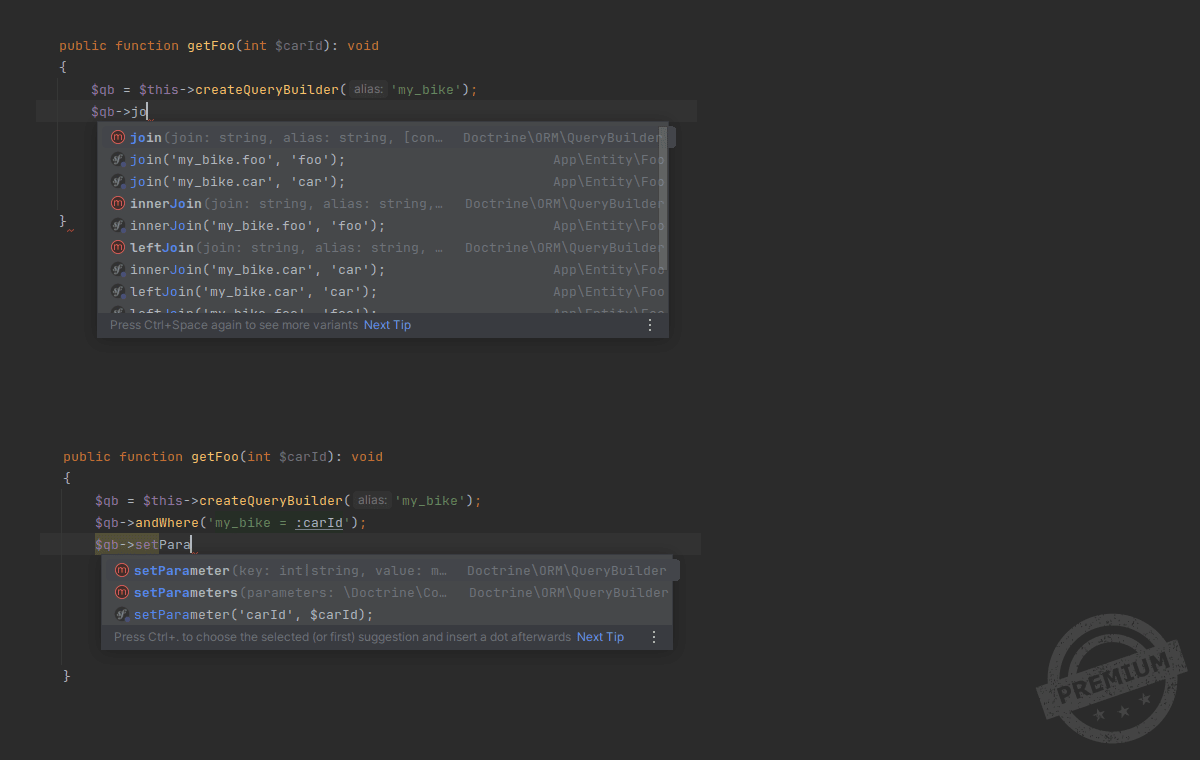The width and height of the screenshot is (1200, 760).
Task: Click Next Tip in the join completion popup
Action: click(387, 325)
